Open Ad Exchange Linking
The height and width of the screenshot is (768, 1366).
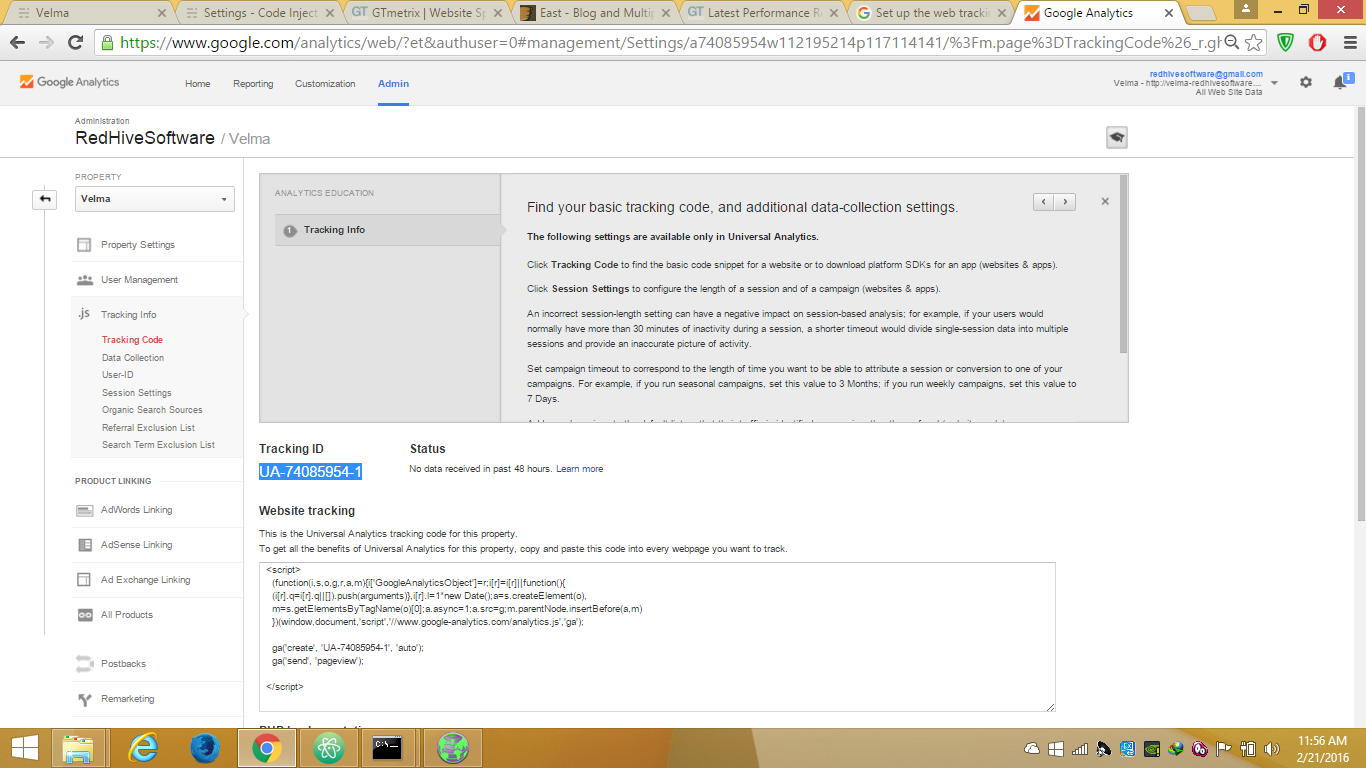(x=145, y=580)
